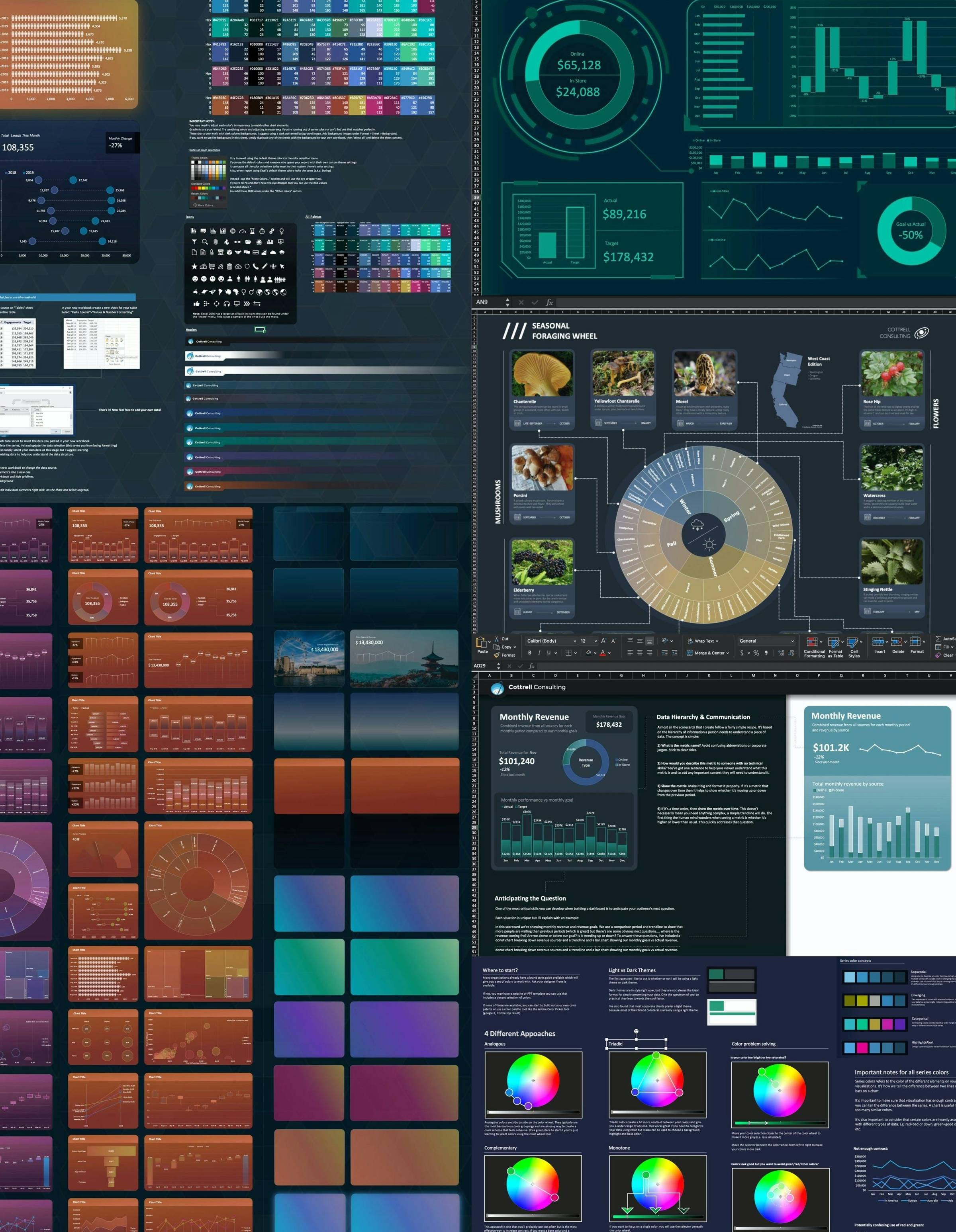Viewport: 956px width, 1232px height.
Task: Click the text Orientation angle icon
Action: (665, 641)
